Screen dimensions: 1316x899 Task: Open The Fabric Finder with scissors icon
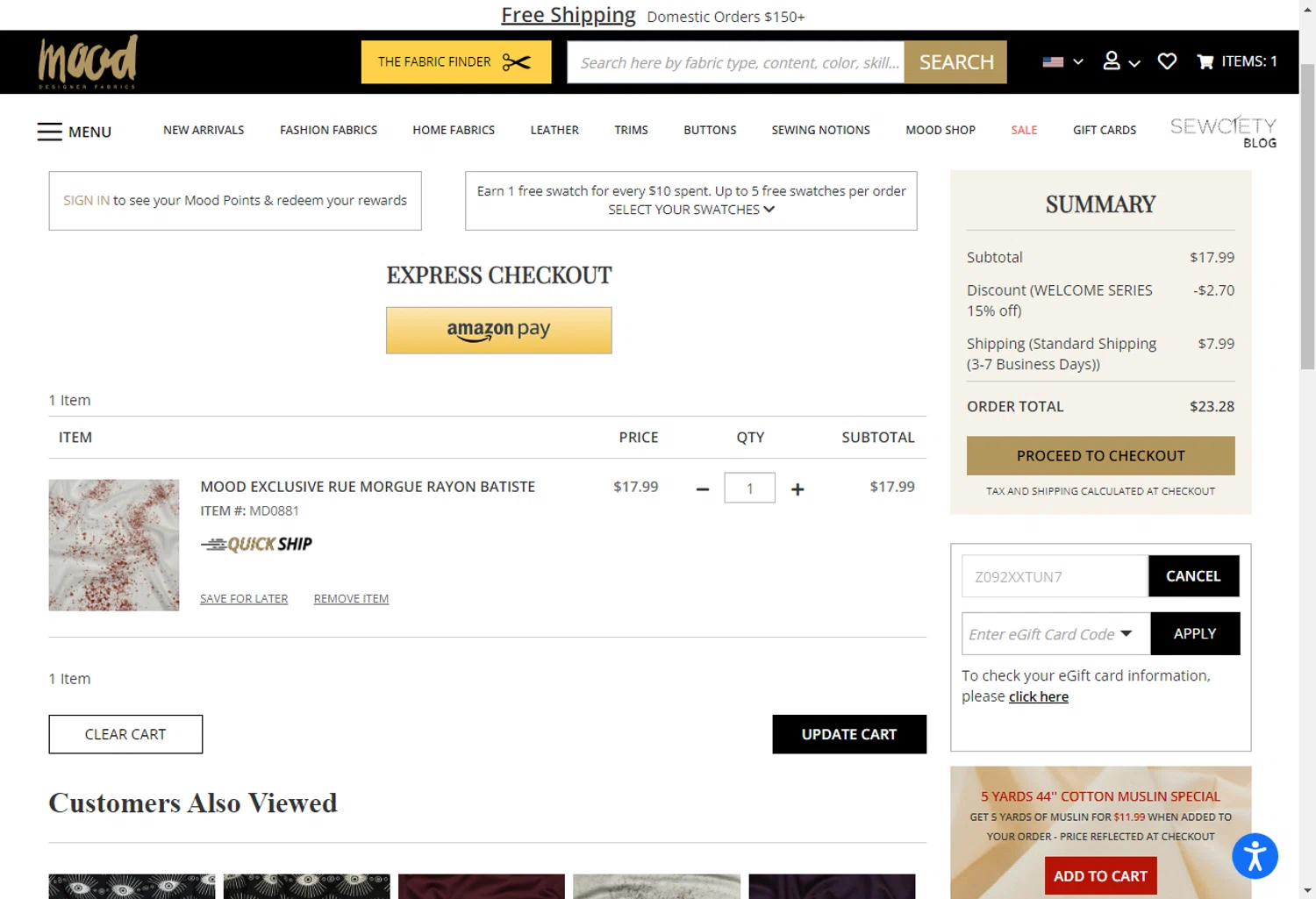[x=456, y=62]
